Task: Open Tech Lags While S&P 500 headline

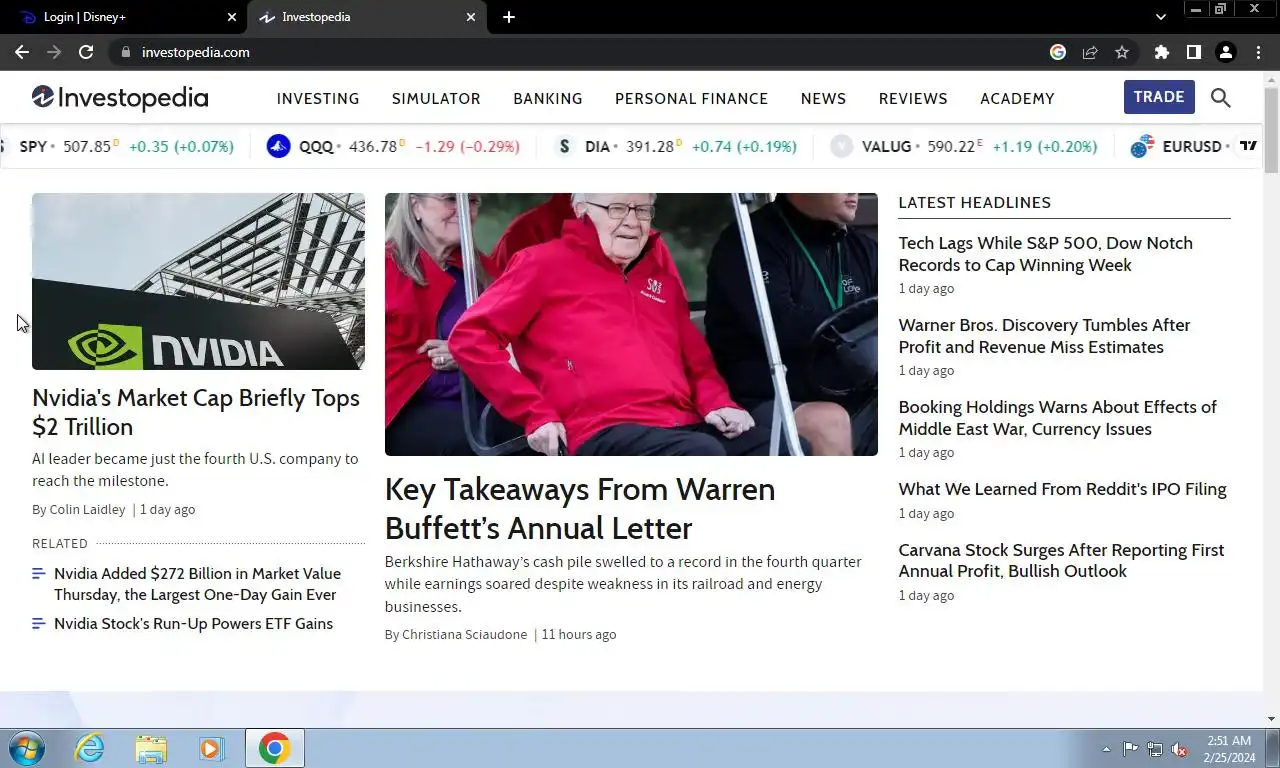Action: click(x=1045, y=254)
